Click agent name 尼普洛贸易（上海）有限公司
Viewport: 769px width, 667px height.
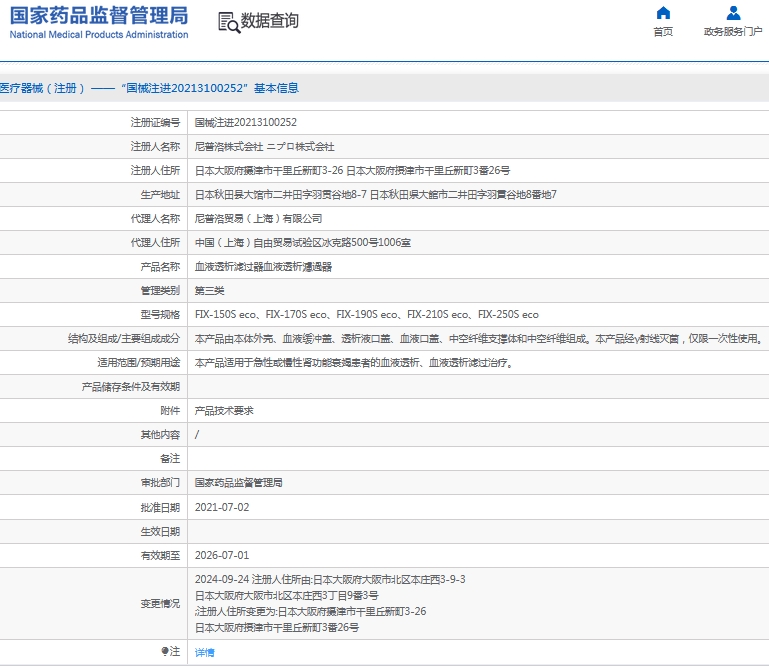[x=258, y=219]
